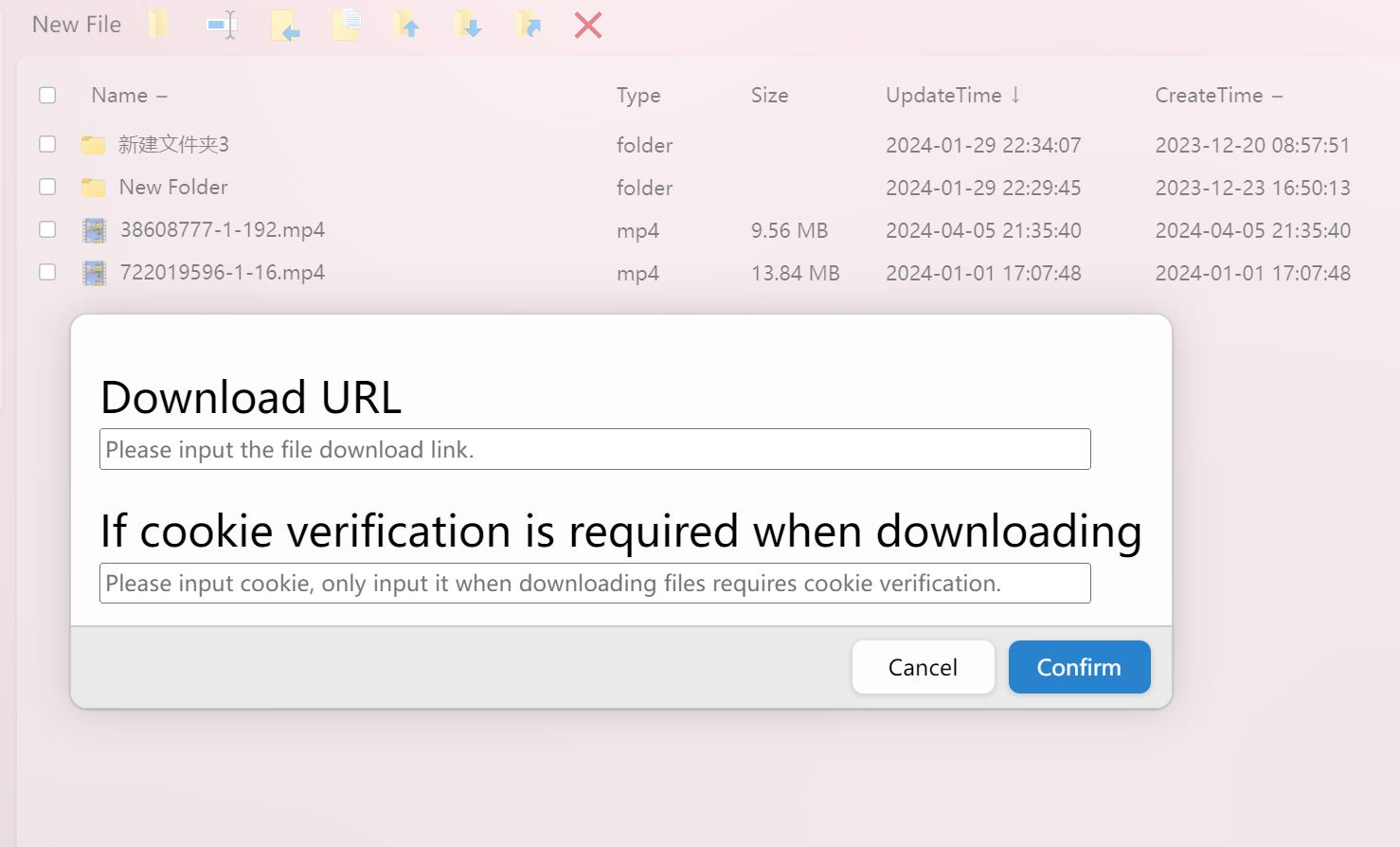
Task: Click the file download link input field
Action: tap(595, 449)
